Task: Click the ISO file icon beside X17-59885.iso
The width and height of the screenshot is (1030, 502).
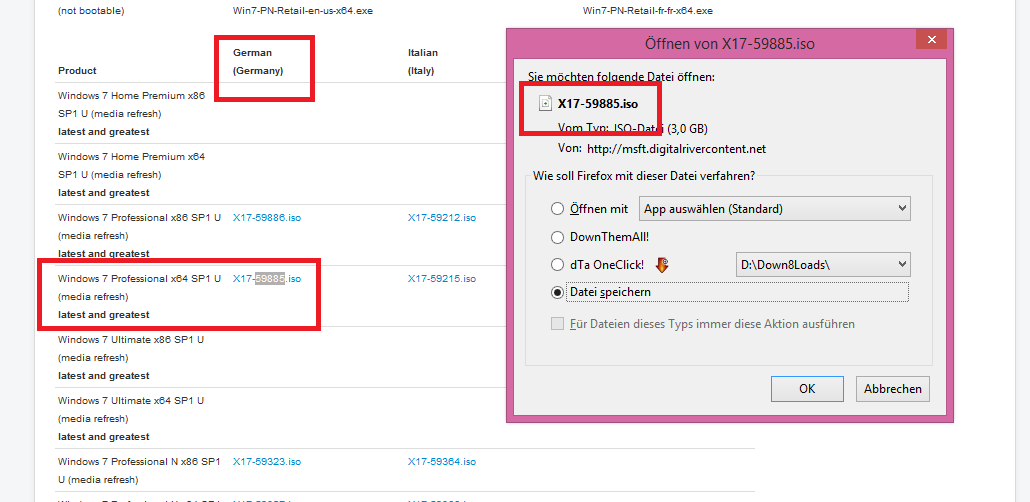Action: (545, 103)
